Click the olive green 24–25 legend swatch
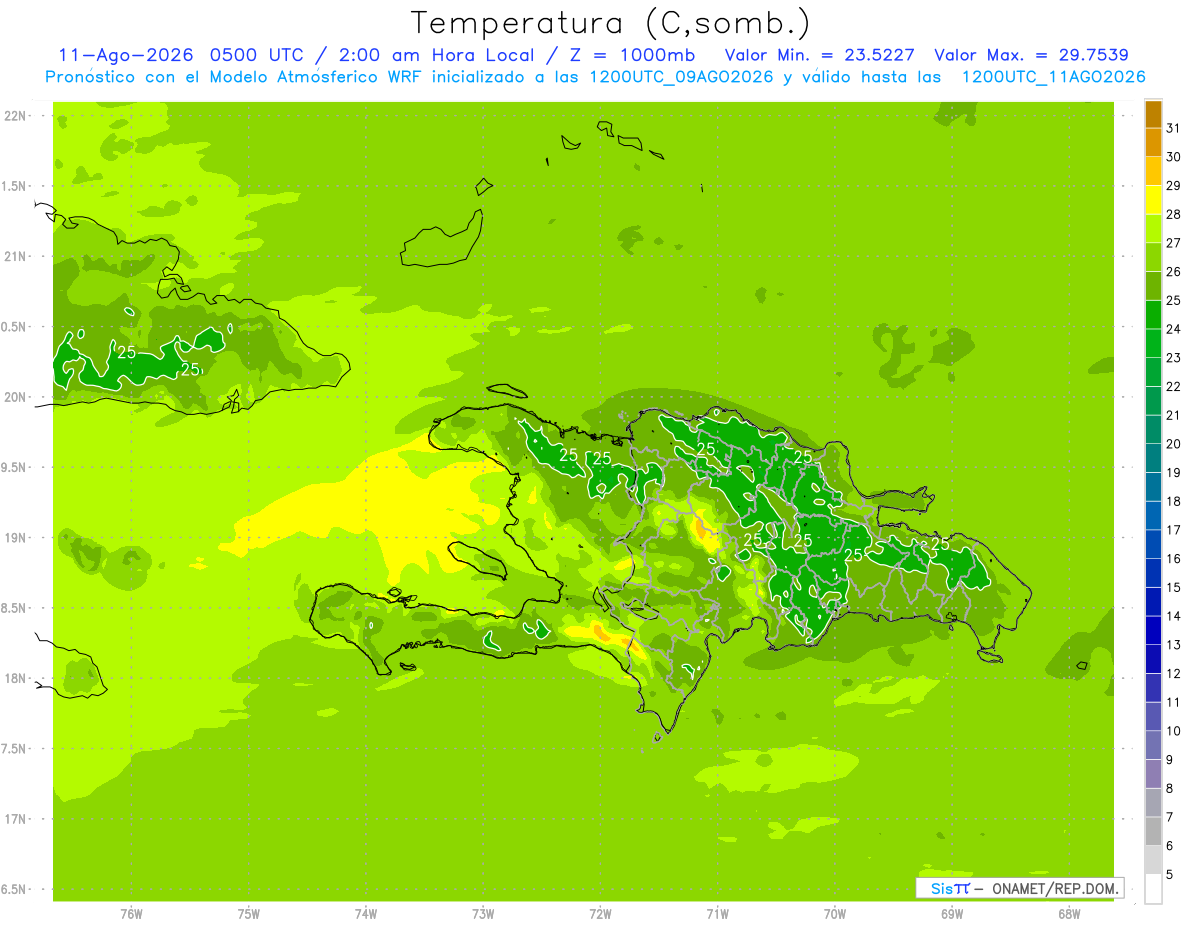The image size is (1200, 927). pos(1153,286)
